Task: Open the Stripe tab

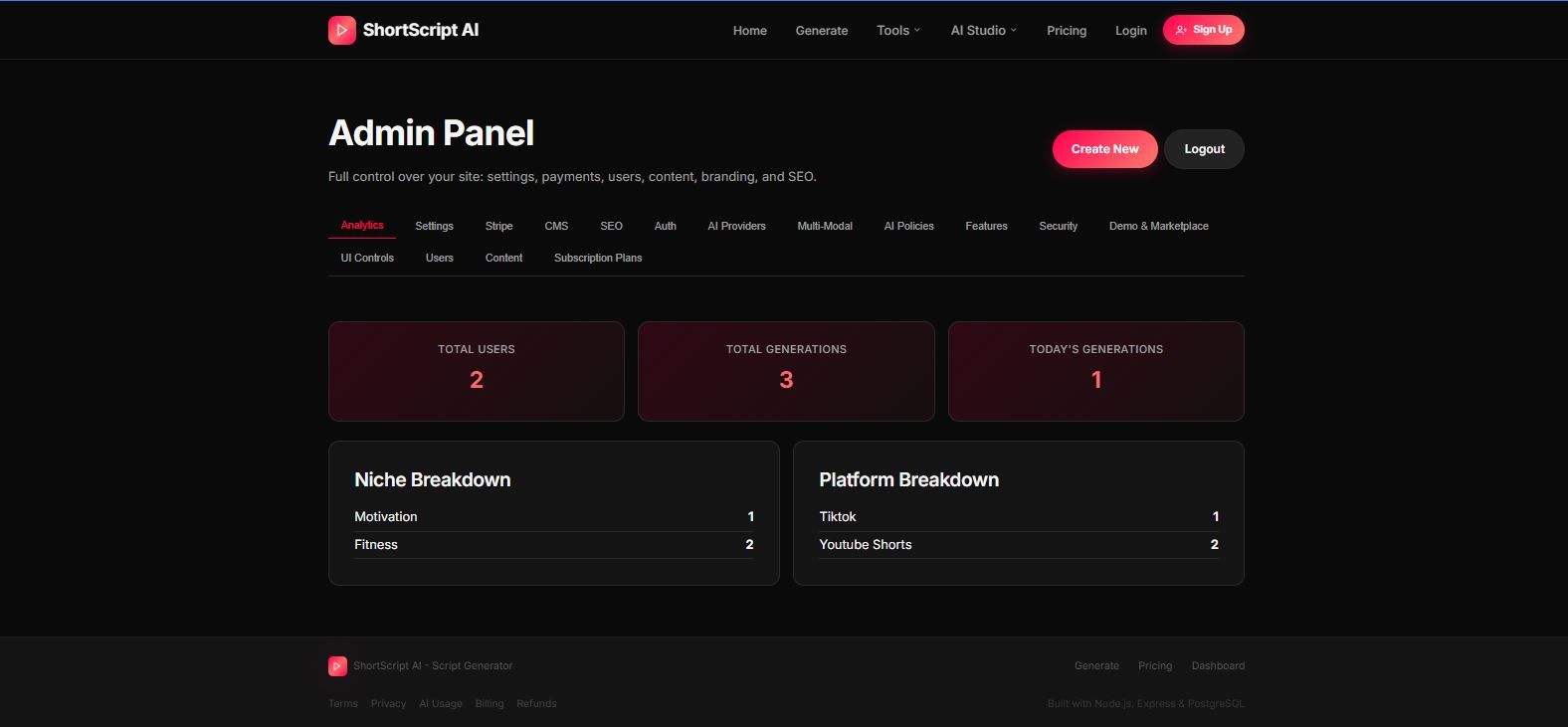Action: (498, 226)
